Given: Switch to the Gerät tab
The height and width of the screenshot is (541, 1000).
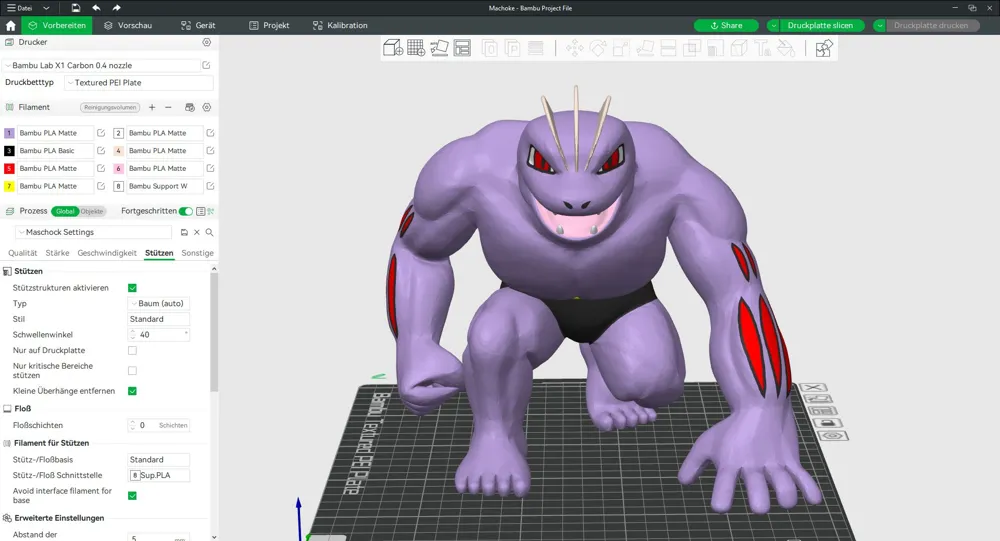Looking at the screenshot, I should tap(198, 26).
